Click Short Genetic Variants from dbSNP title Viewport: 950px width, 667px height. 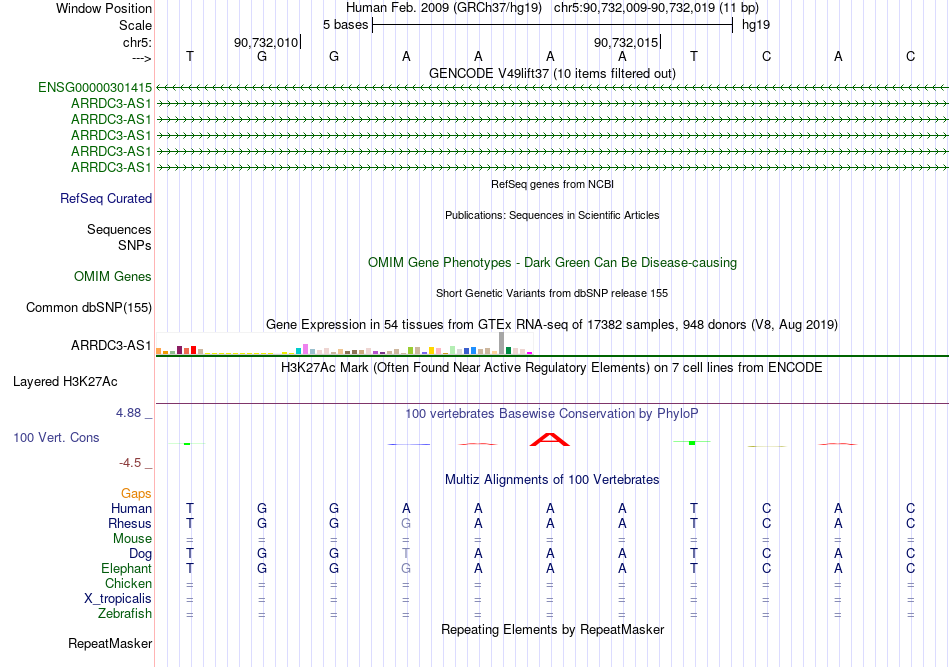click(552, 293)
